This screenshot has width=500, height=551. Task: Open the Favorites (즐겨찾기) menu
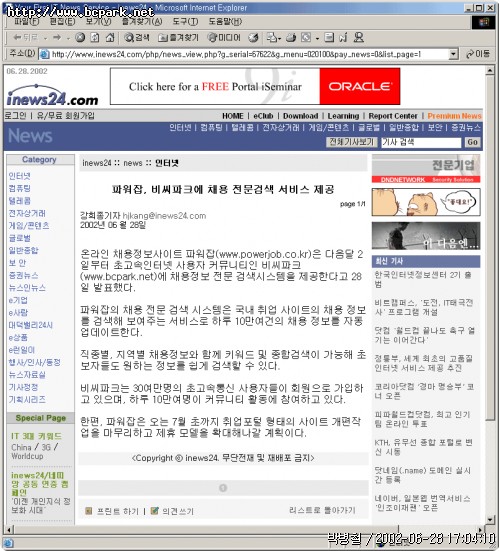tap(142, 21)
